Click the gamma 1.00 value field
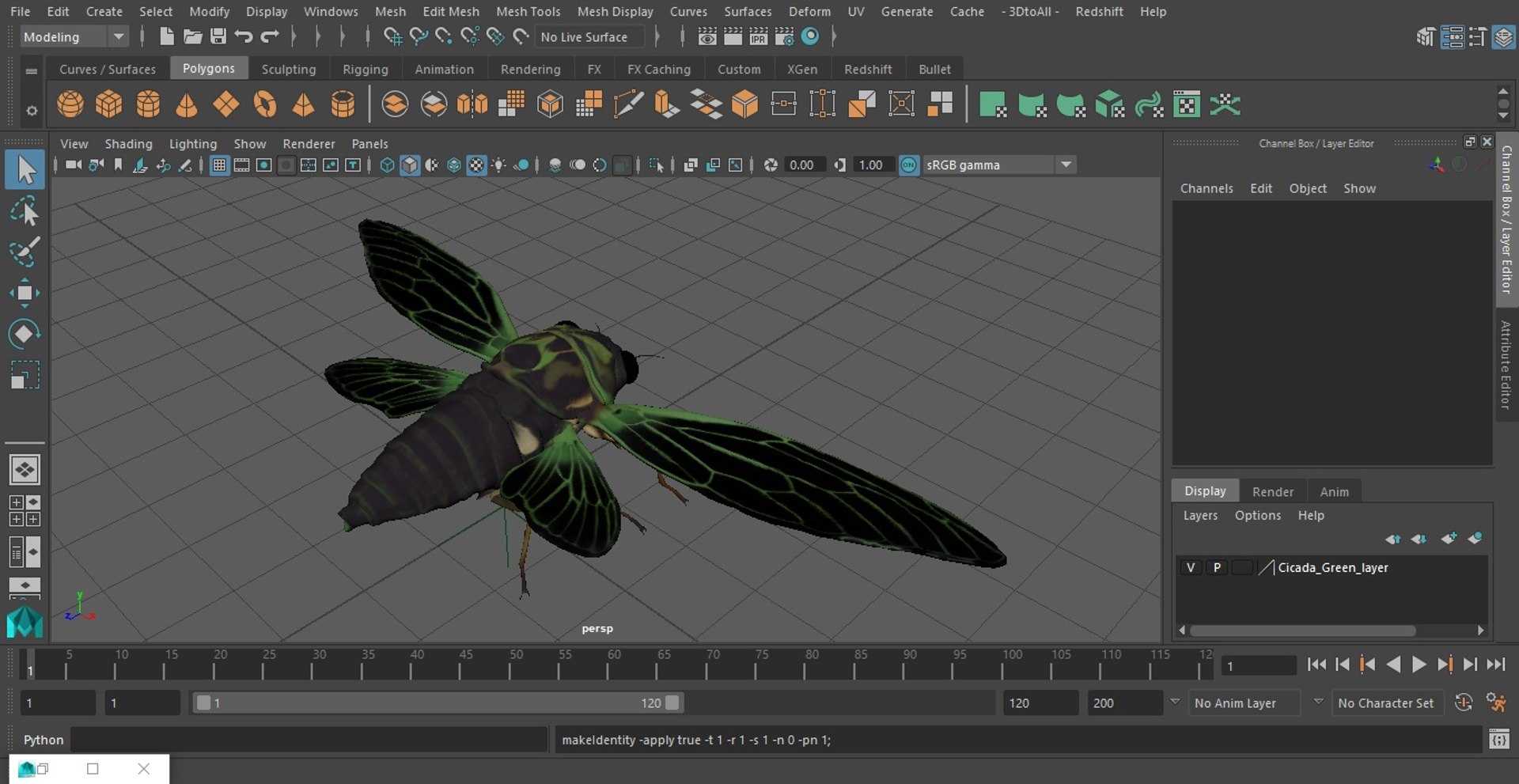 [873, 165]
